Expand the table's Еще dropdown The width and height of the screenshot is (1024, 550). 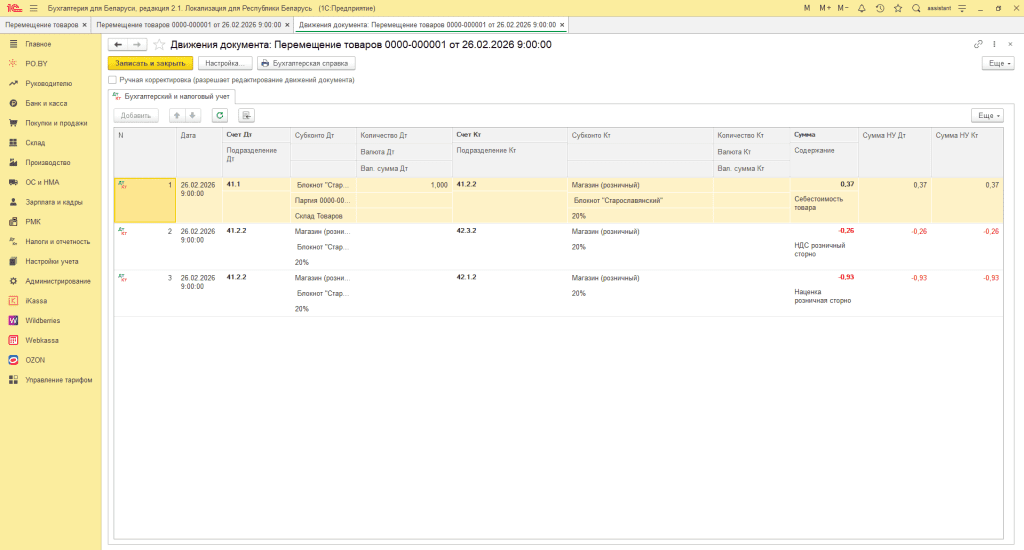click(x=987, y=115)
